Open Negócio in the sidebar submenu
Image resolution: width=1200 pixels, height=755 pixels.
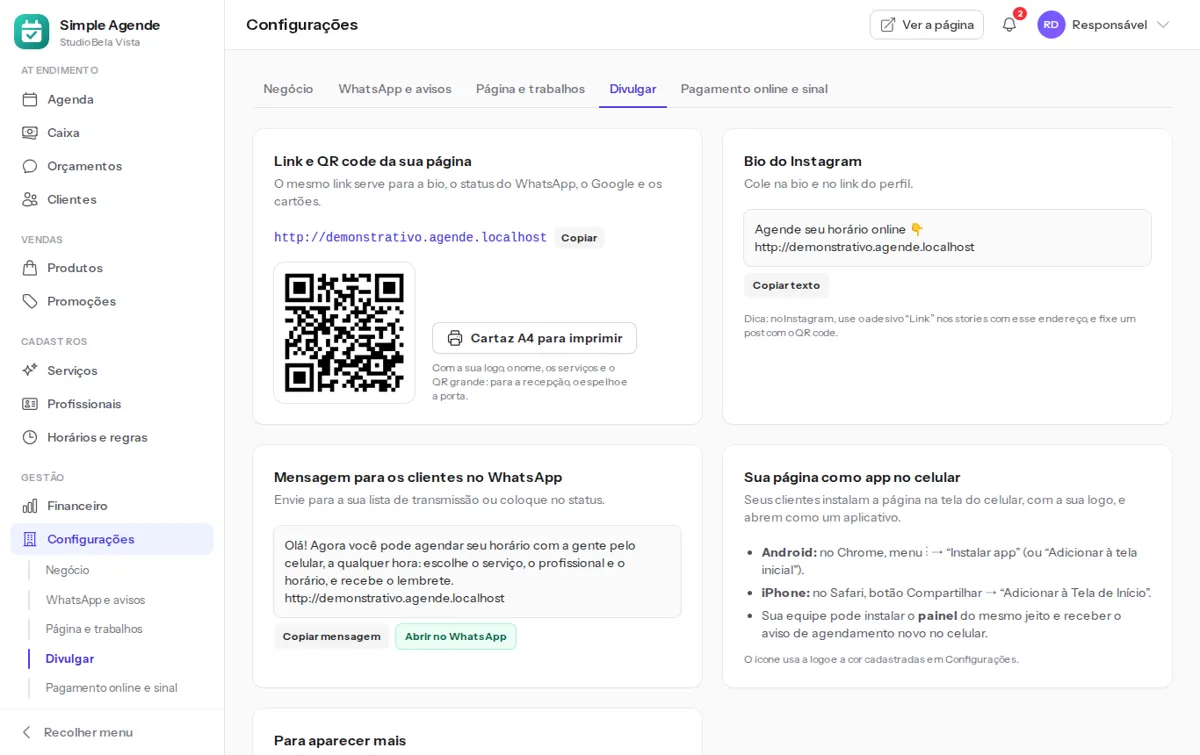pos(68,570)
